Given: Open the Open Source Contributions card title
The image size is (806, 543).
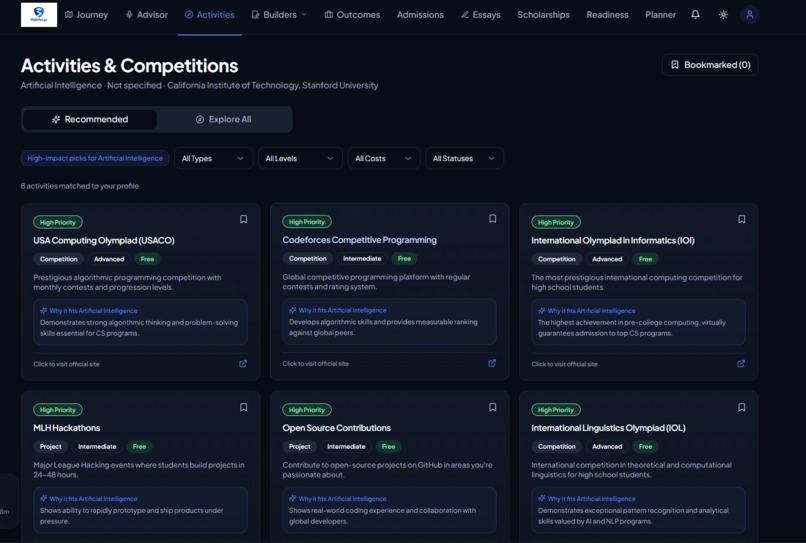Looking at the screenshot, I should pos(336,428).
